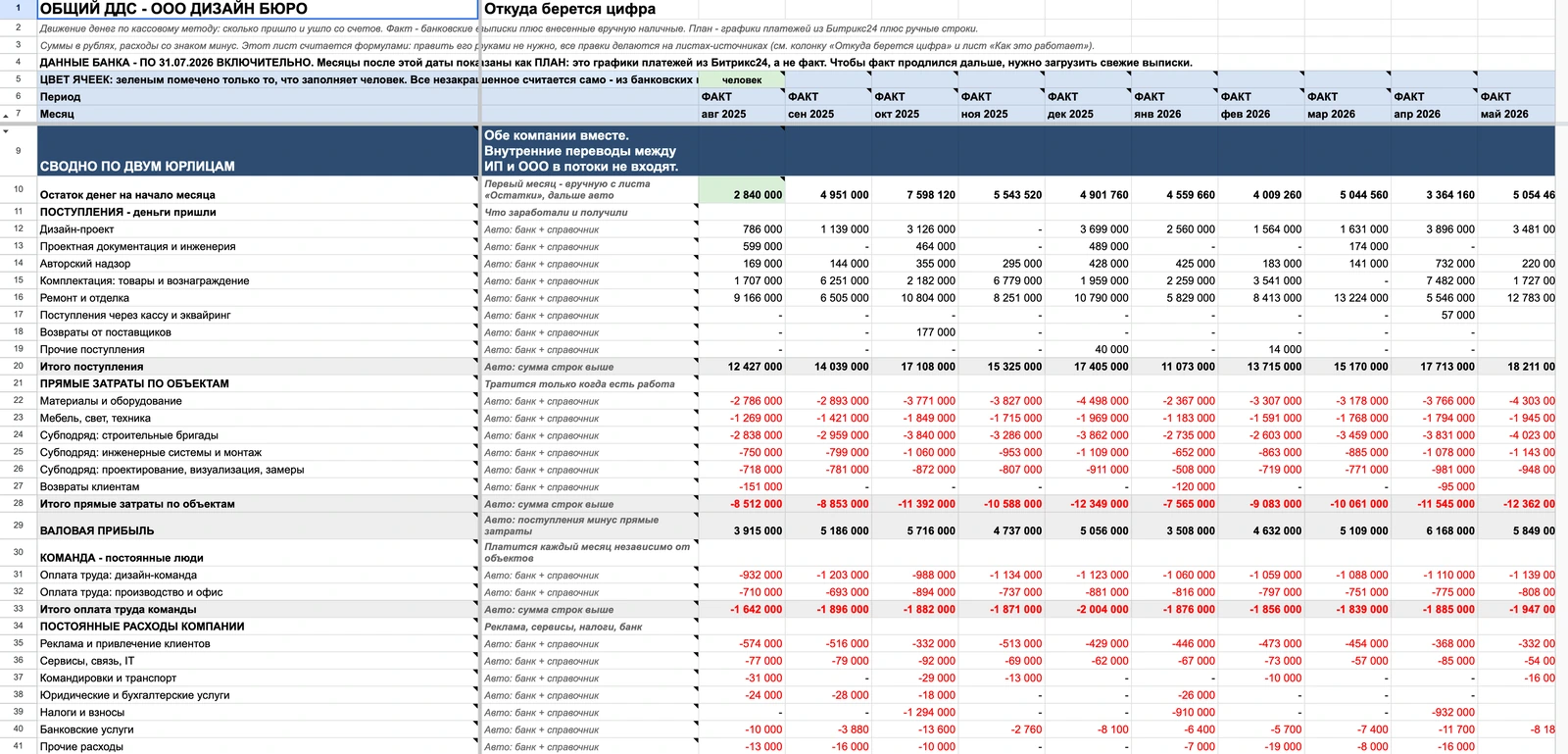1568x754 pixels.
Task: Click note 'Авто: поступления минус прямые затраты'
Action: click(x=589, y=526)
